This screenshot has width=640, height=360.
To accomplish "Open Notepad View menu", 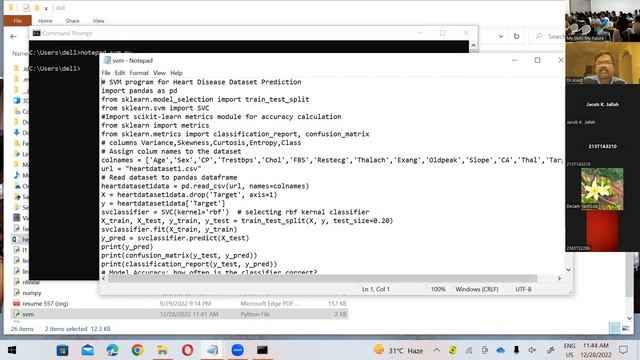I will (159, 73).
